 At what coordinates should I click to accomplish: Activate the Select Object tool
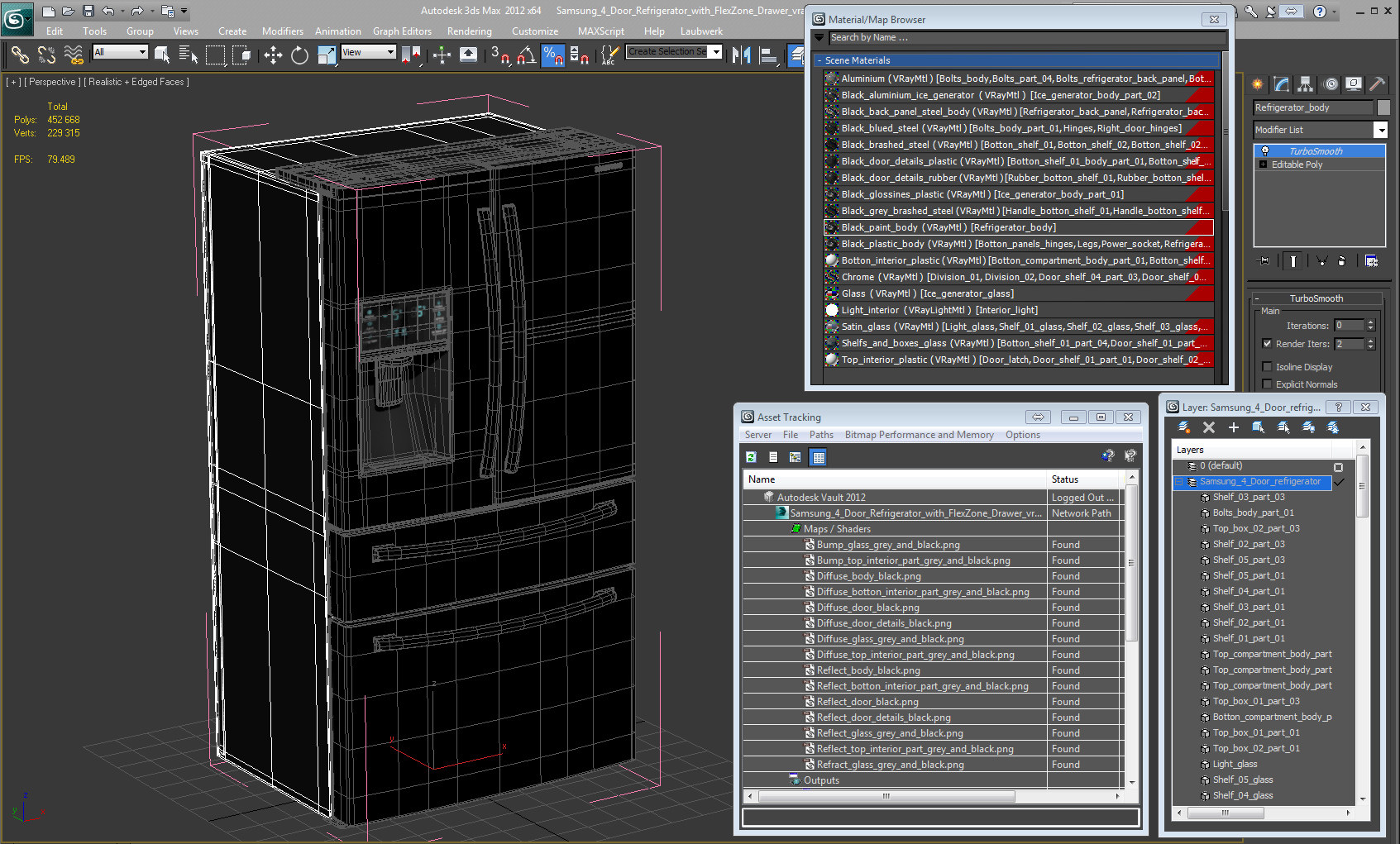tap(163, 55)
